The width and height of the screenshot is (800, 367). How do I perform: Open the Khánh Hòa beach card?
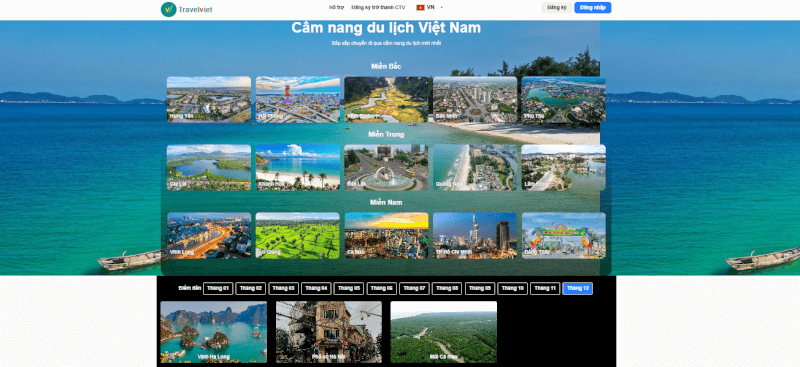click(x=297, y=167)
